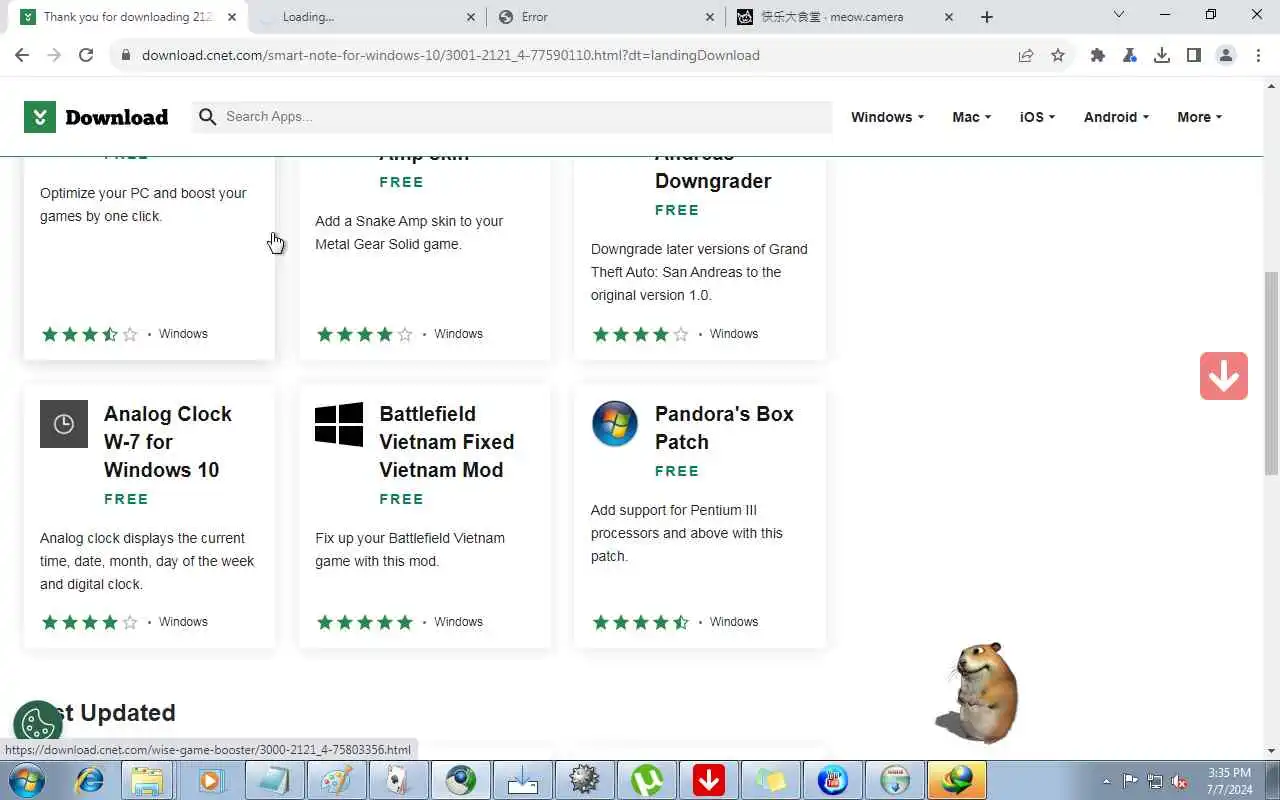Bookmark this page with the star icon
The image size is (1280, 800).
click(x=1058, y=55)
